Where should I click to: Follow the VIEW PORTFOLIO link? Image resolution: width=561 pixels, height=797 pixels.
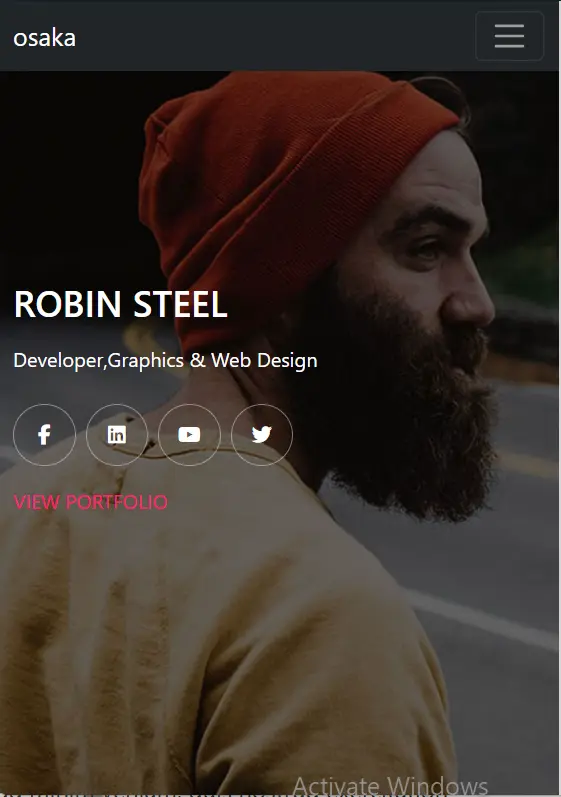pos(90,502)
